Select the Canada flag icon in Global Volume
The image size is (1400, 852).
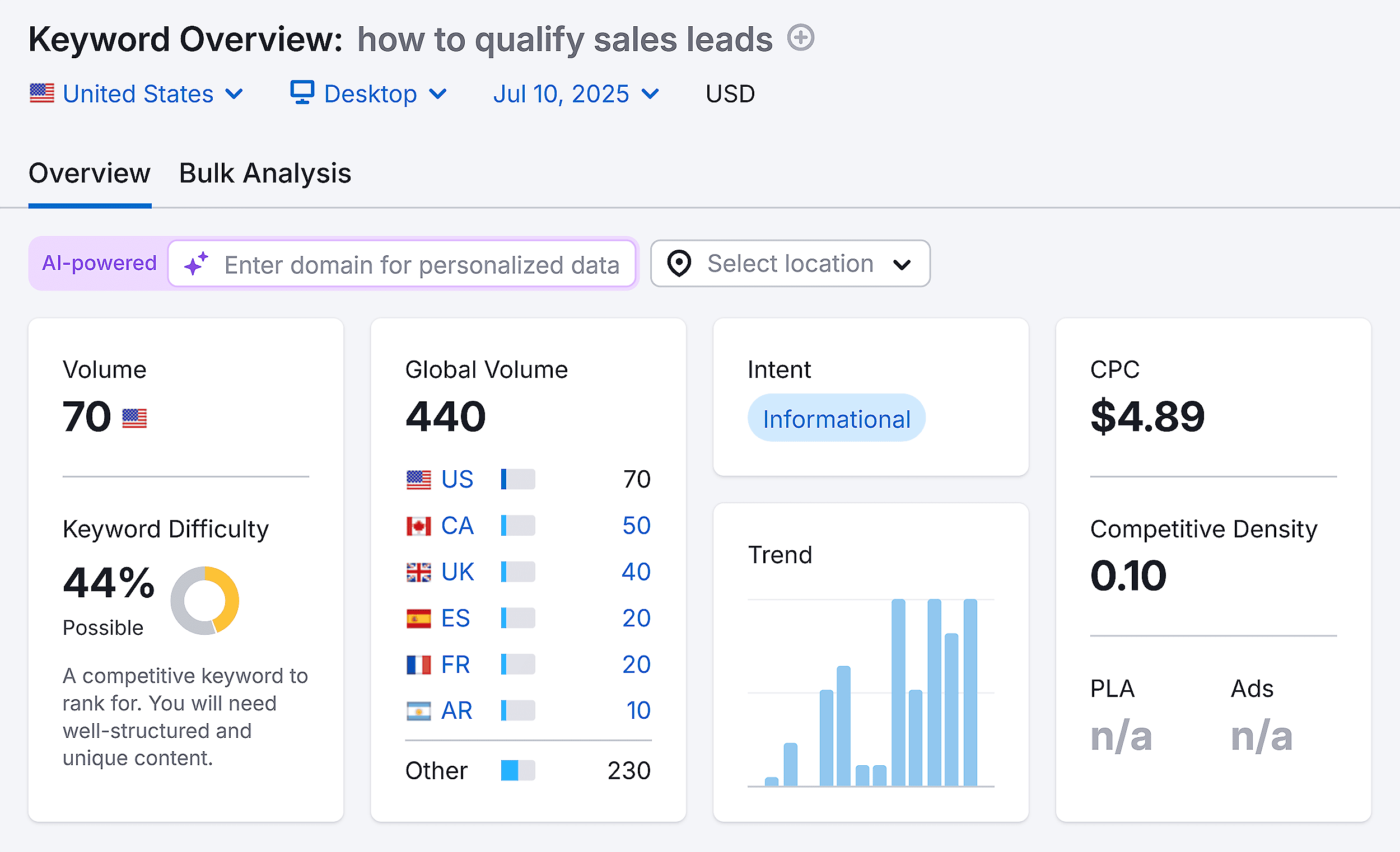419,526
